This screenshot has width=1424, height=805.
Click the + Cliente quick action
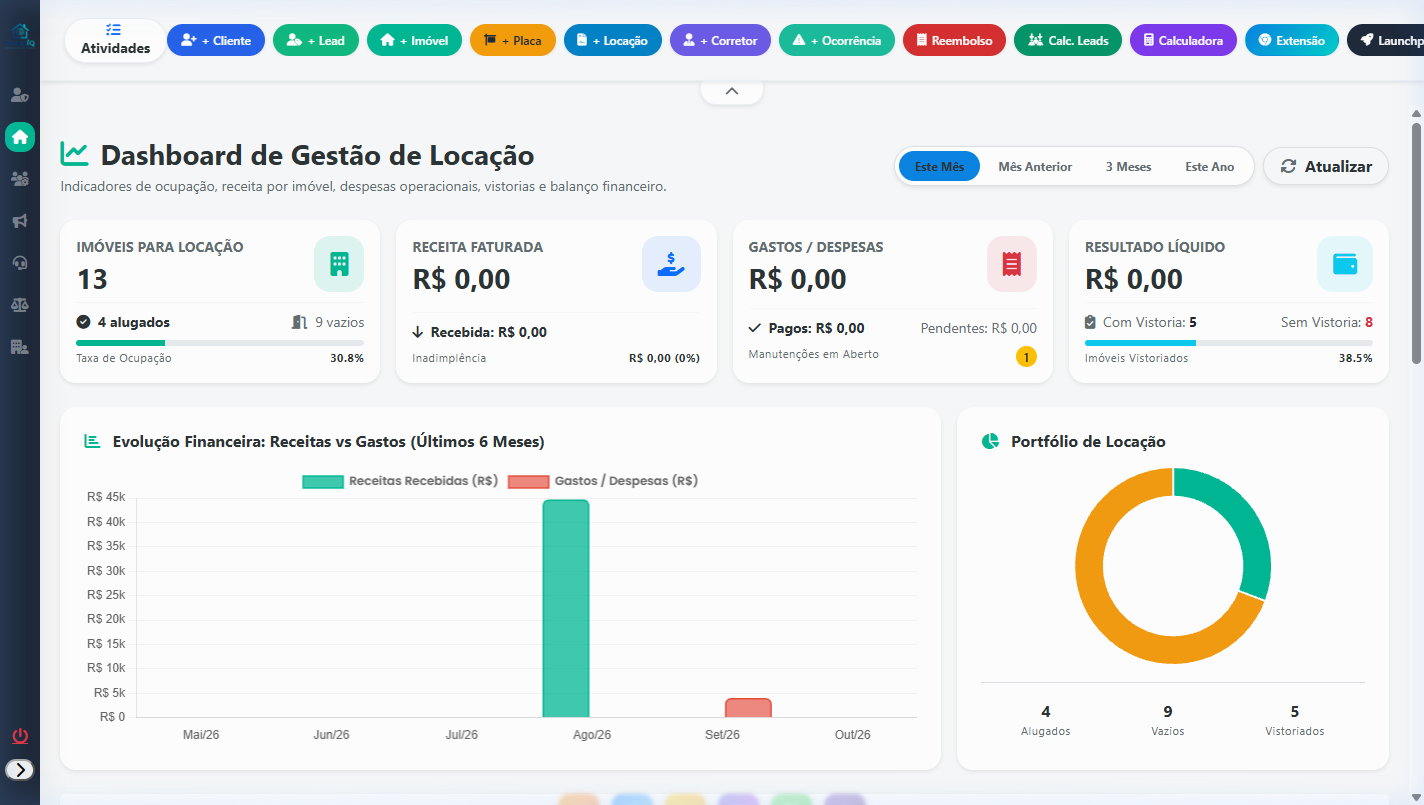(x=216, y=40)
